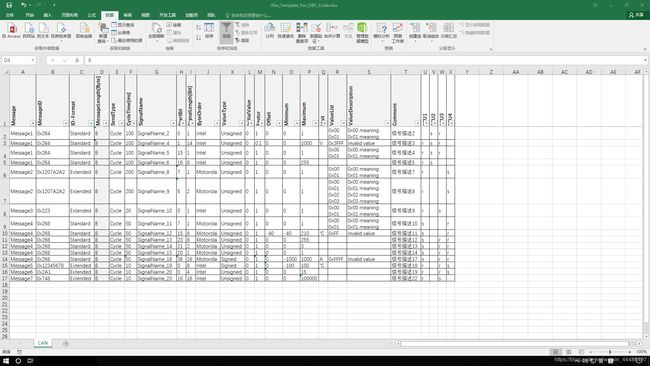
Task: Sort ascending with the A-to-Z icon
Action: (x=199, y=27)
